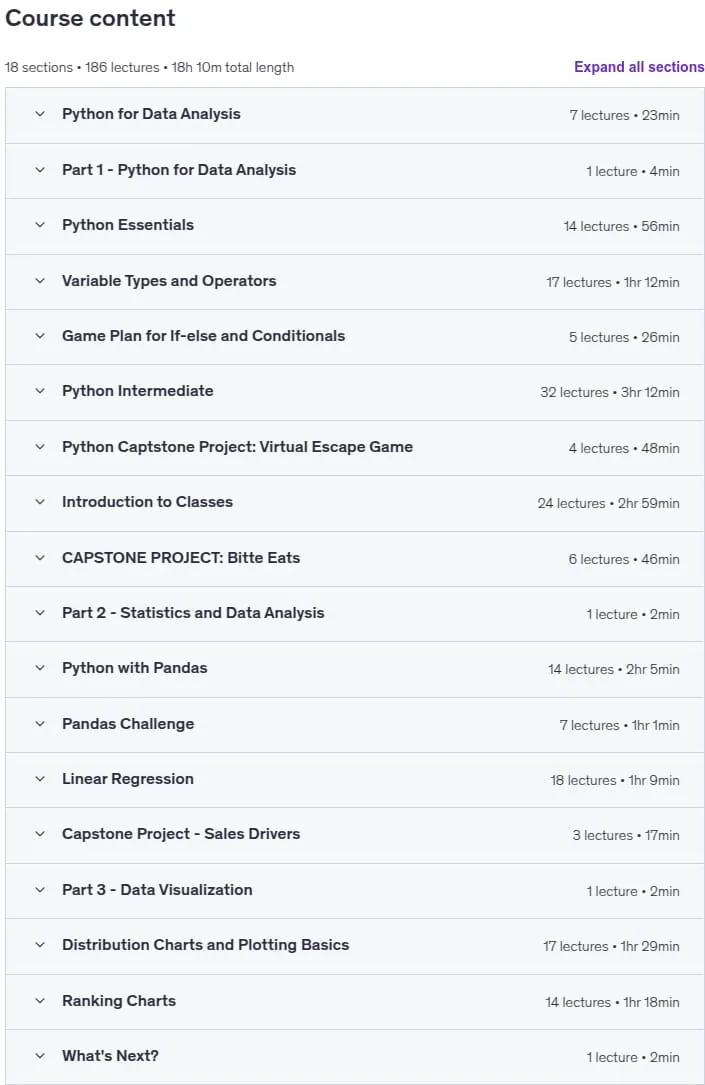Expand all sections link
Screen dimensions: 705x1085
[x=639, y=67]
